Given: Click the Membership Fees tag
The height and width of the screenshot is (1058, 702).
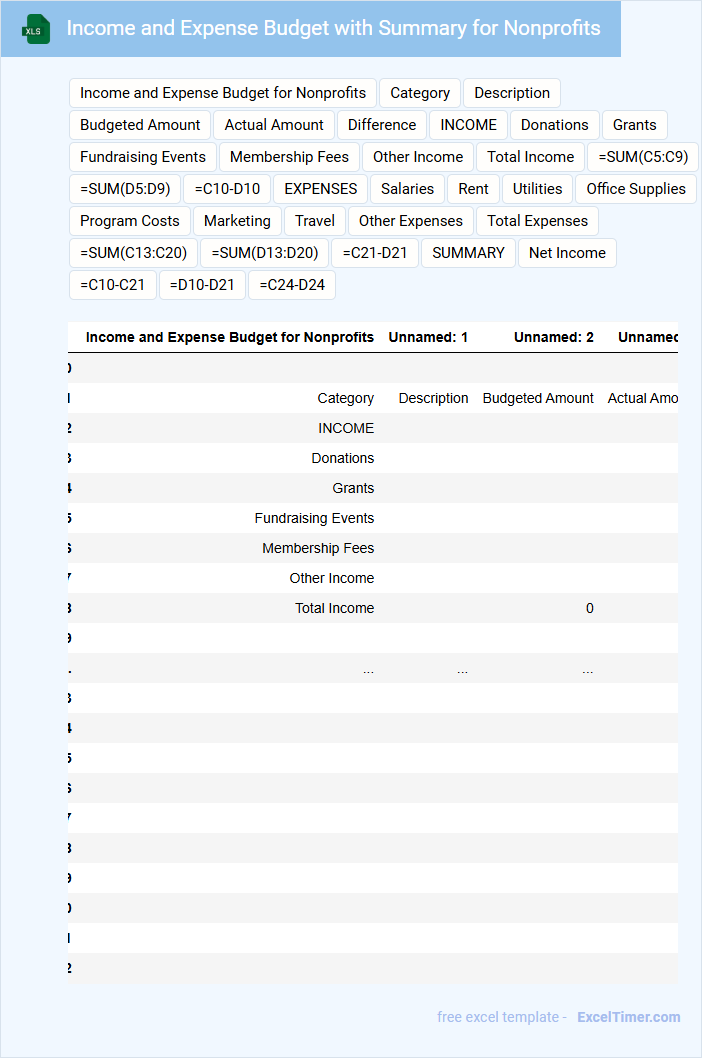Looking at the screenshot, I should (290, 157).
